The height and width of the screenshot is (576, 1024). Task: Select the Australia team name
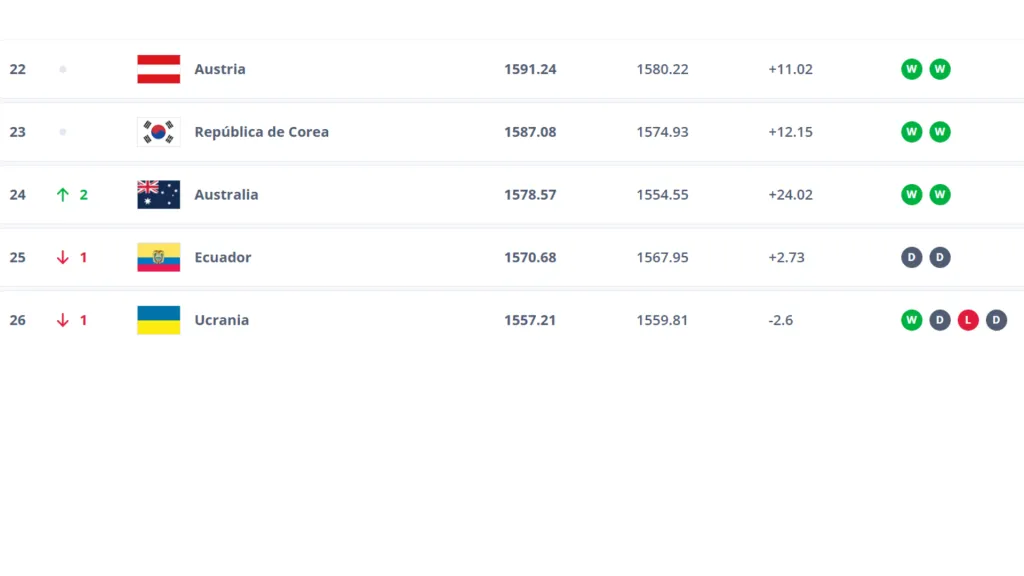[x=226, y=194]
